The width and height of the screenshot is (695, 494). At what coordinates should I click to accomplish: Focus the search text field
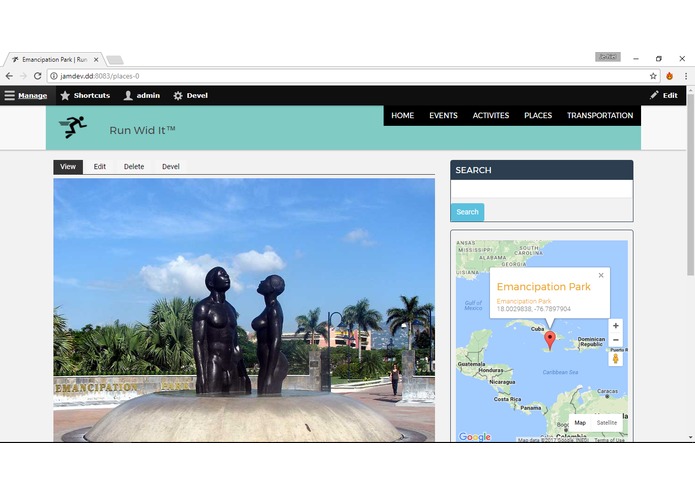(x=542, y=189)
